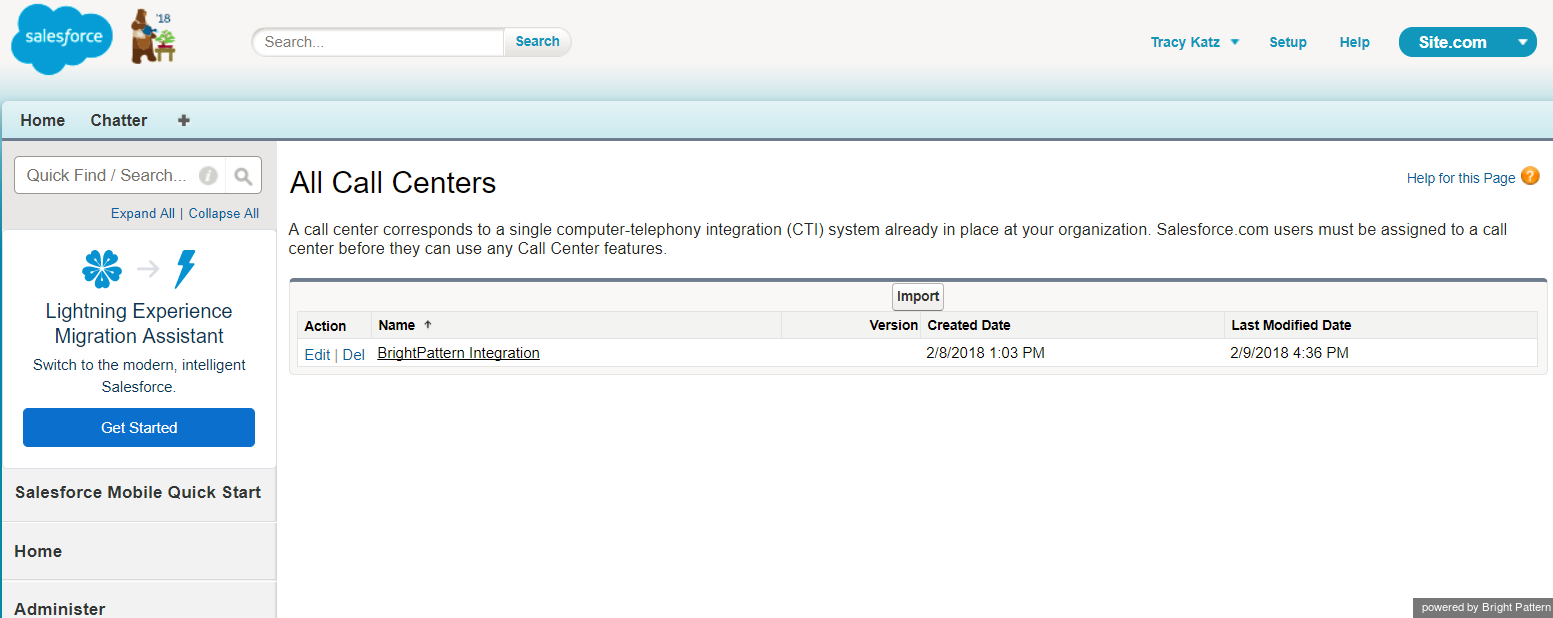
Task: Expand the Salesforce Mobile Quick Start section
Action: (x=138, y=493)
